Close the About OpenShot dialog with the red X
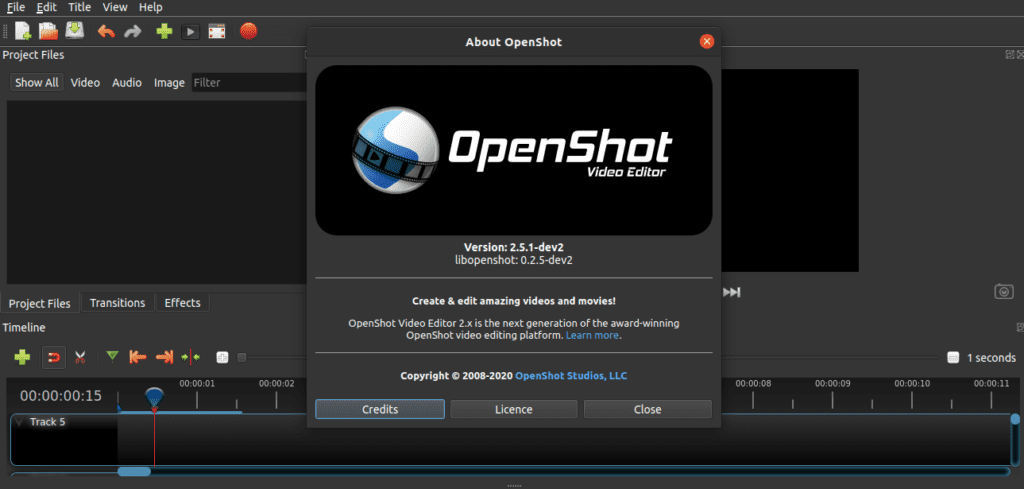The width and height of the screenshot is (1024, 489). pos(707,42)
